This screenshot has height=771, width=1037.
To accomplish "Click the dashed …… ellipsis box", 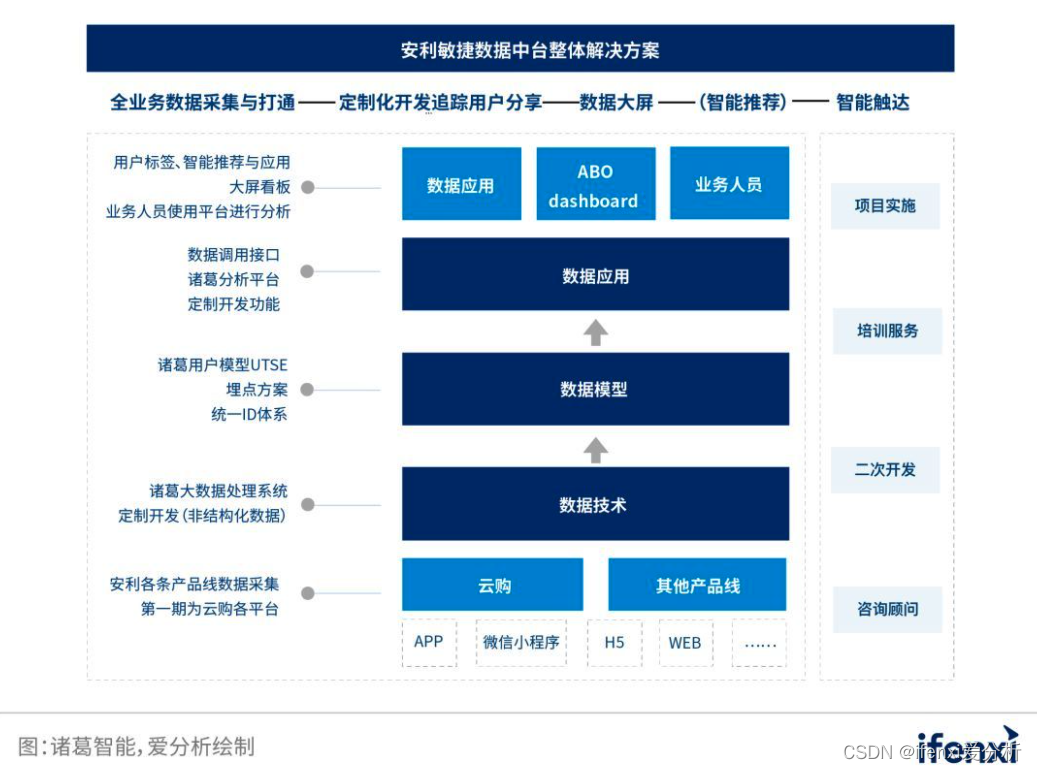I will 759,643.
